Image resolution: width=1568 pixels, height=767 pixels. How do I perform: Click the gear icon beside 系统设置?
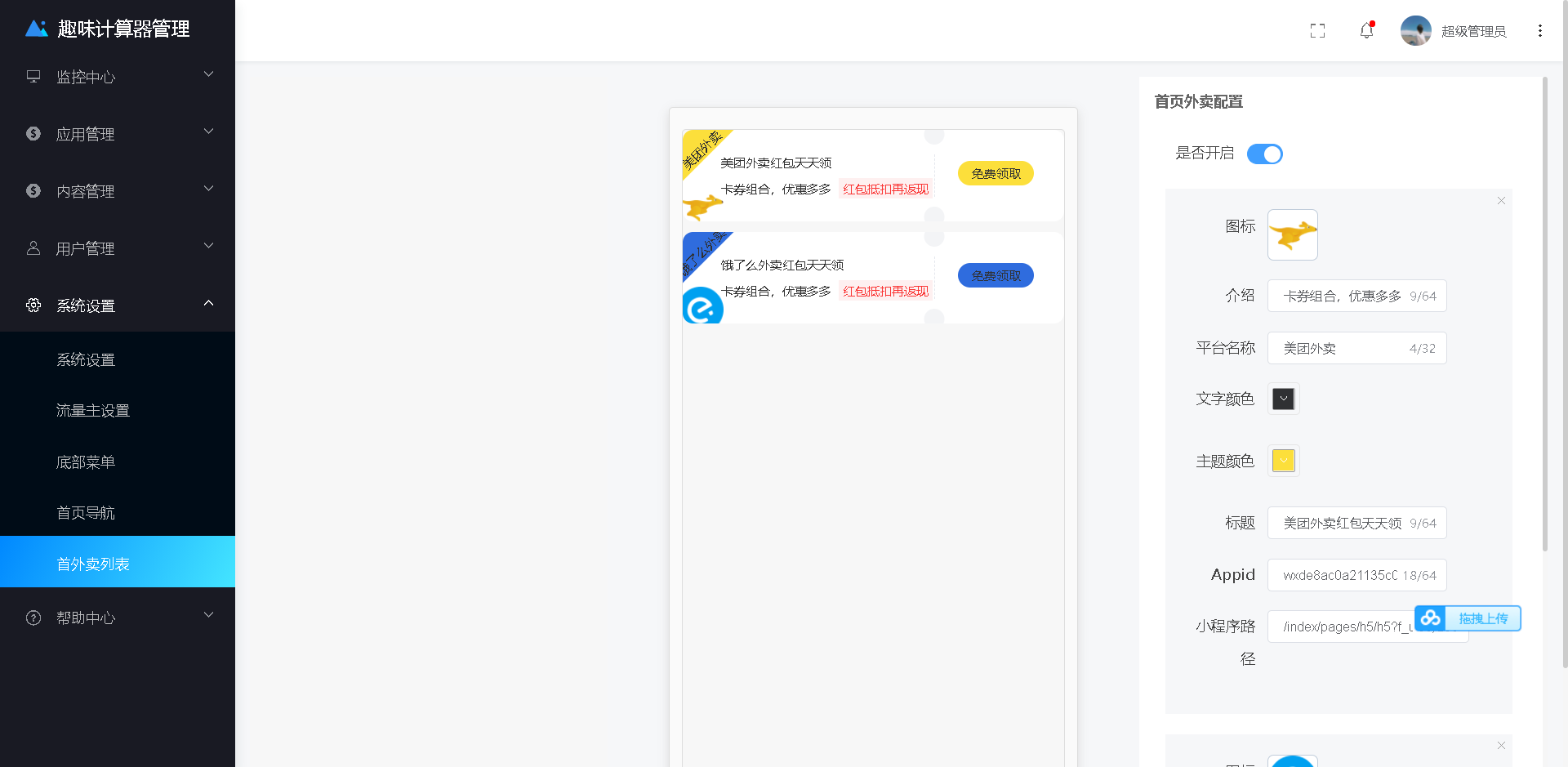coord(33,305)
